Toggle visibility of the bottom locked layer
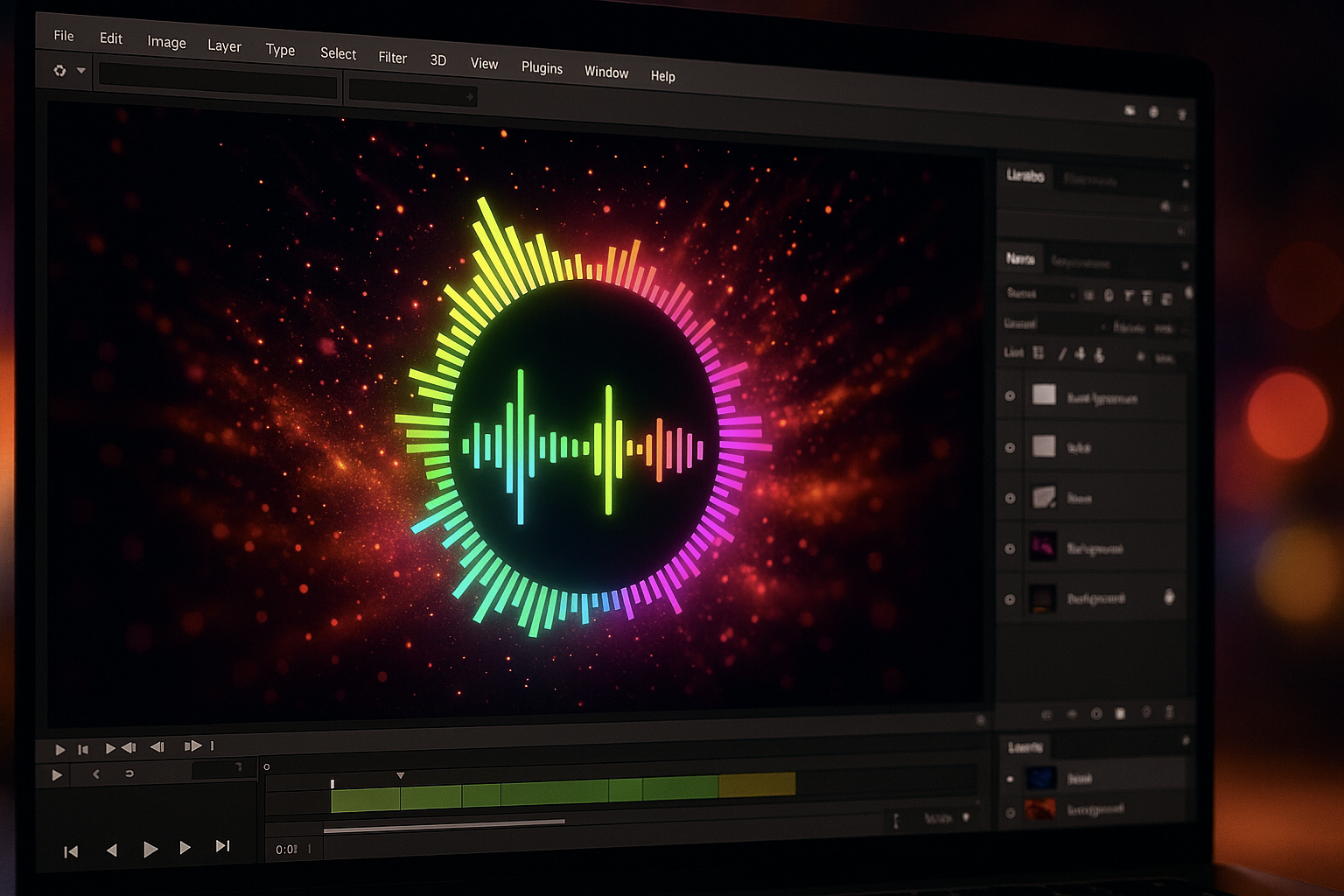 click(x=1010, y=599)
